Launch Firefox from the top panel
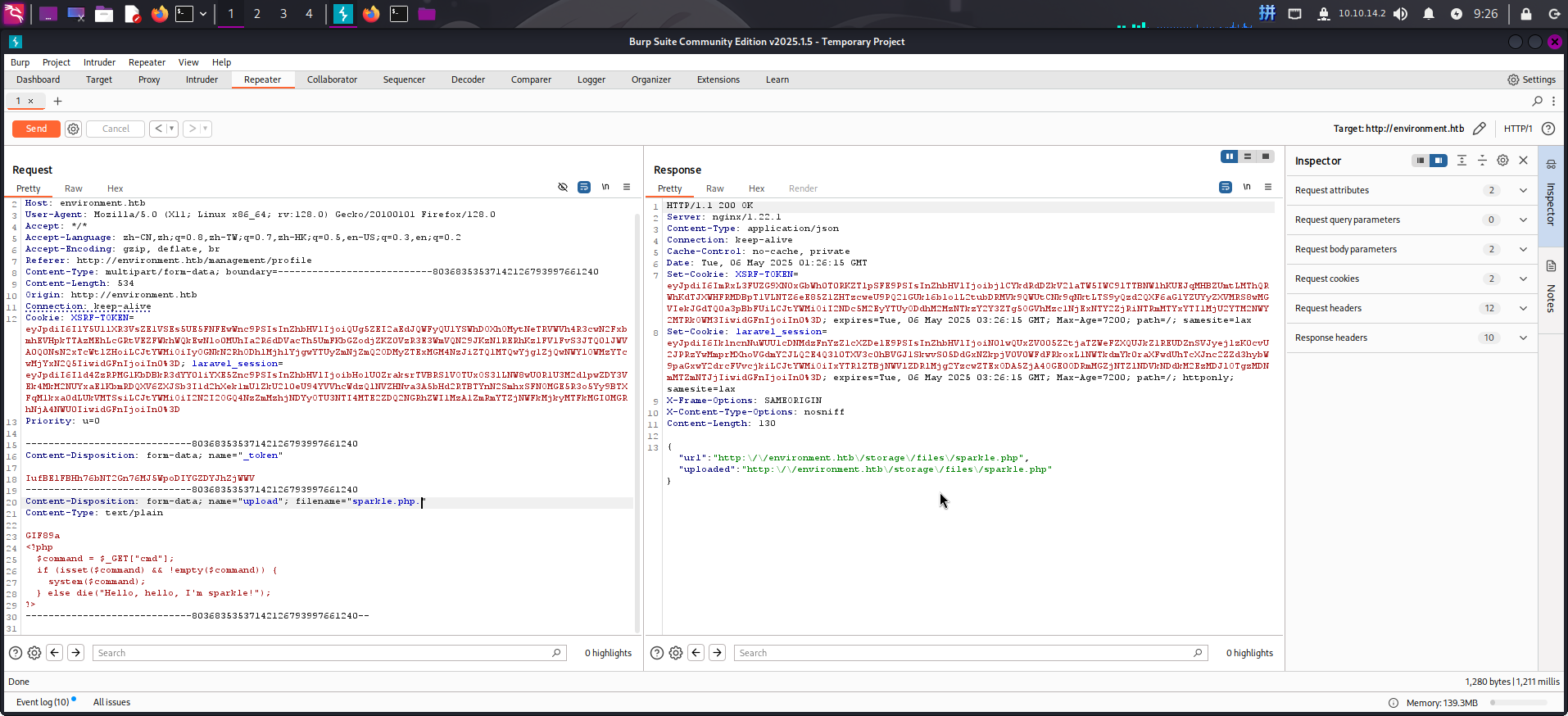 160,13
